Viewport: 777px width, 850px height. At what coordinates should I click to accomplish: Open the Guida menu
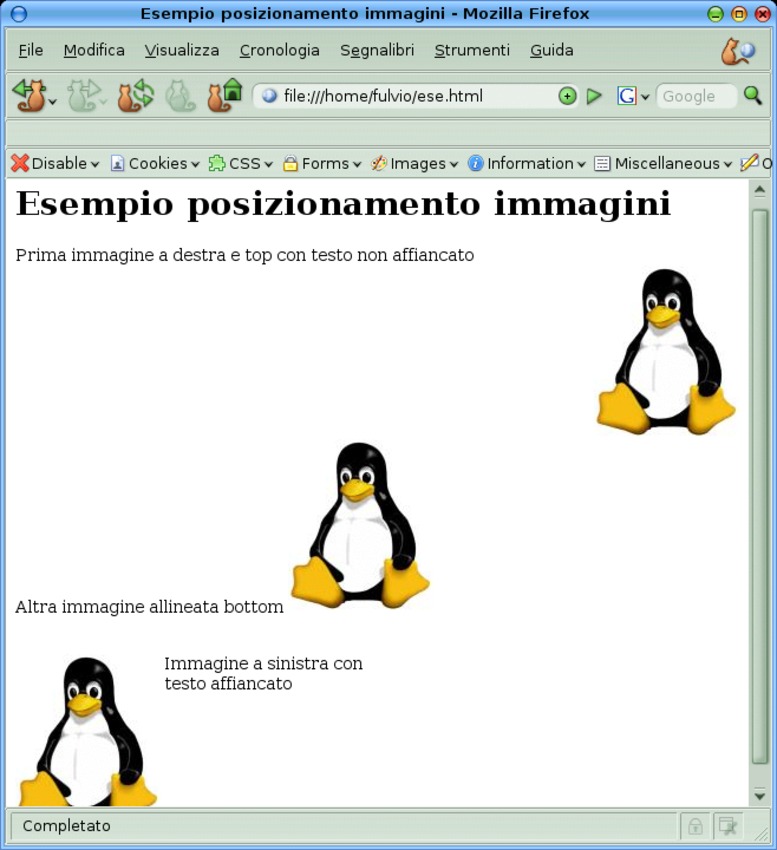coord(552,50)
